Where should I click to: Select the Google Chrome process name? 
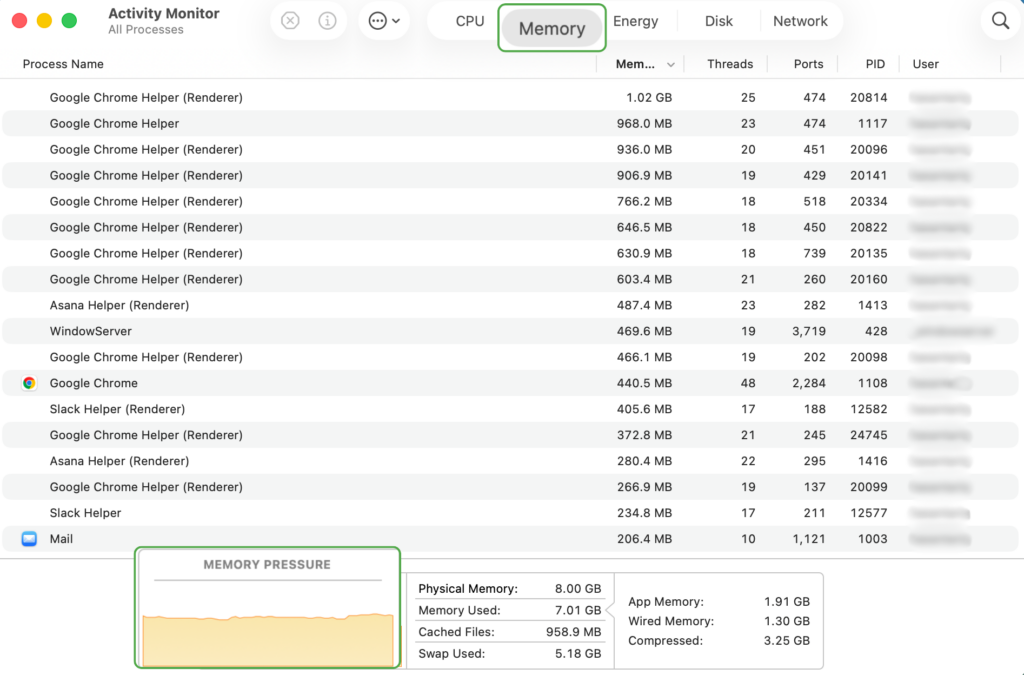[93, 383]
